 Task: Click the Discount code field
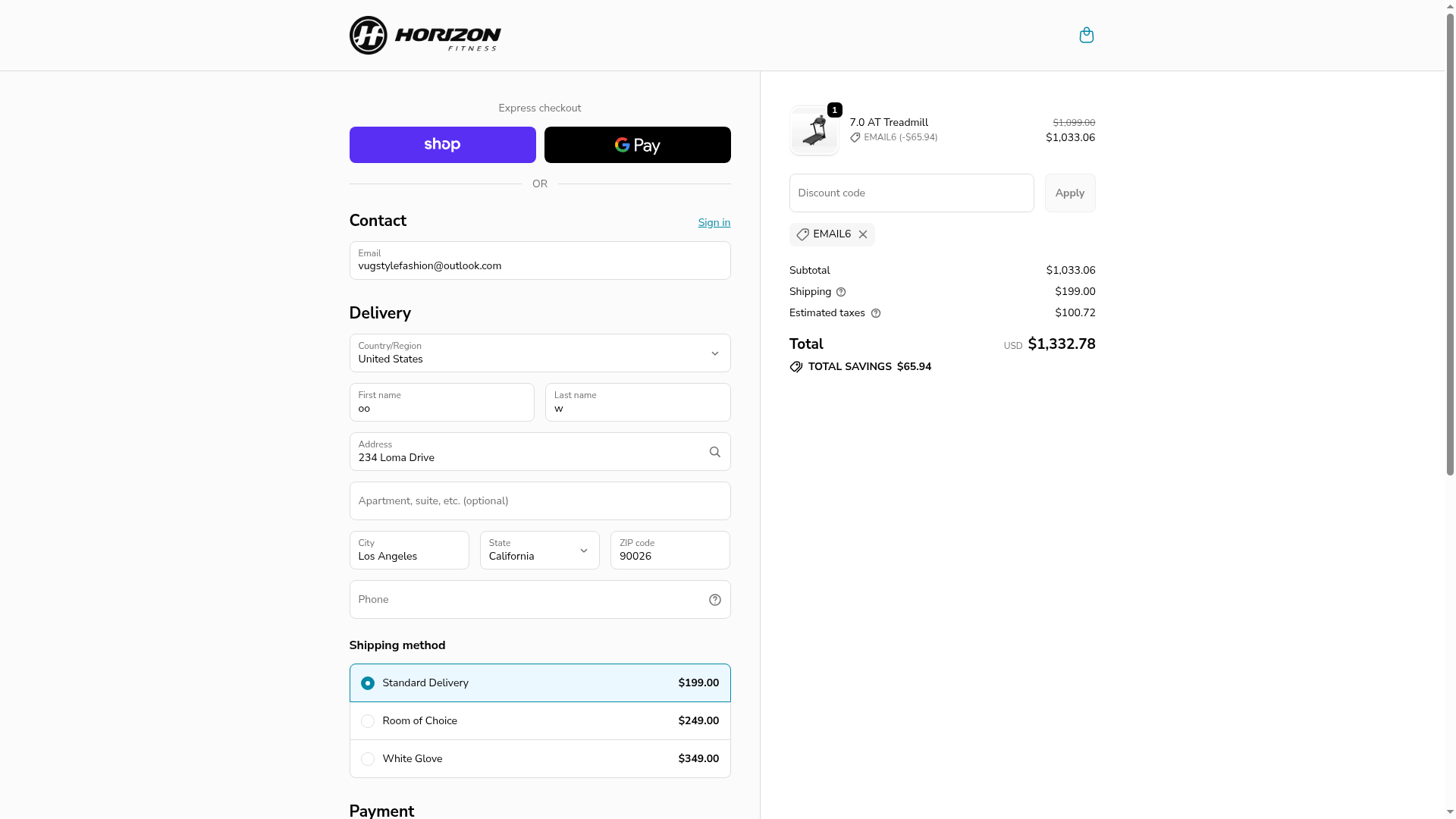tap(911, 193)
